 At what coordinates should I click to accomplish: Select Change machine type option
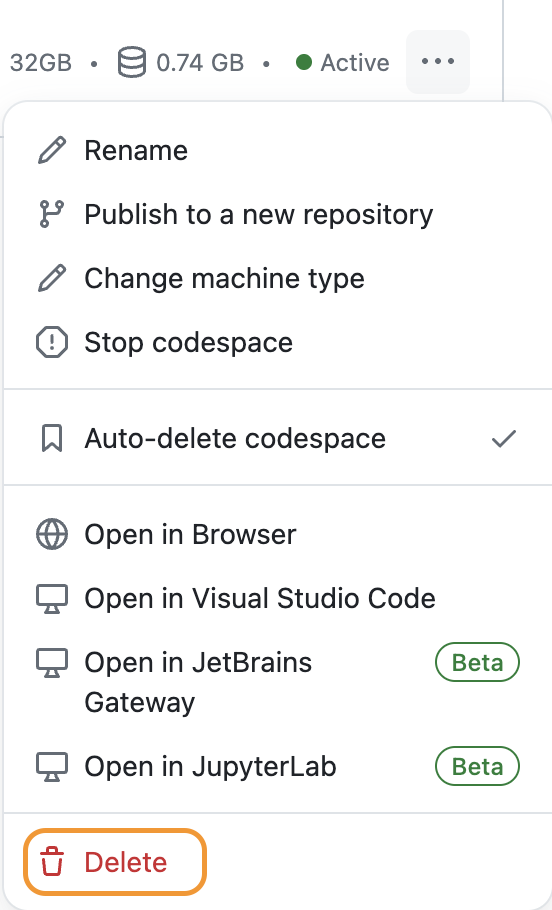pyautogui.click(x=279, y=278)
